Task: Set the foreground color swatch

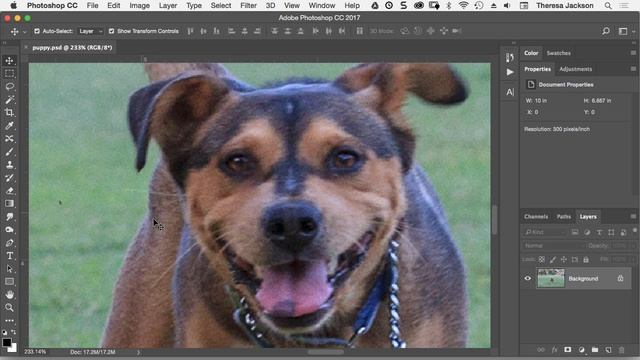Action: click(6, 342)
